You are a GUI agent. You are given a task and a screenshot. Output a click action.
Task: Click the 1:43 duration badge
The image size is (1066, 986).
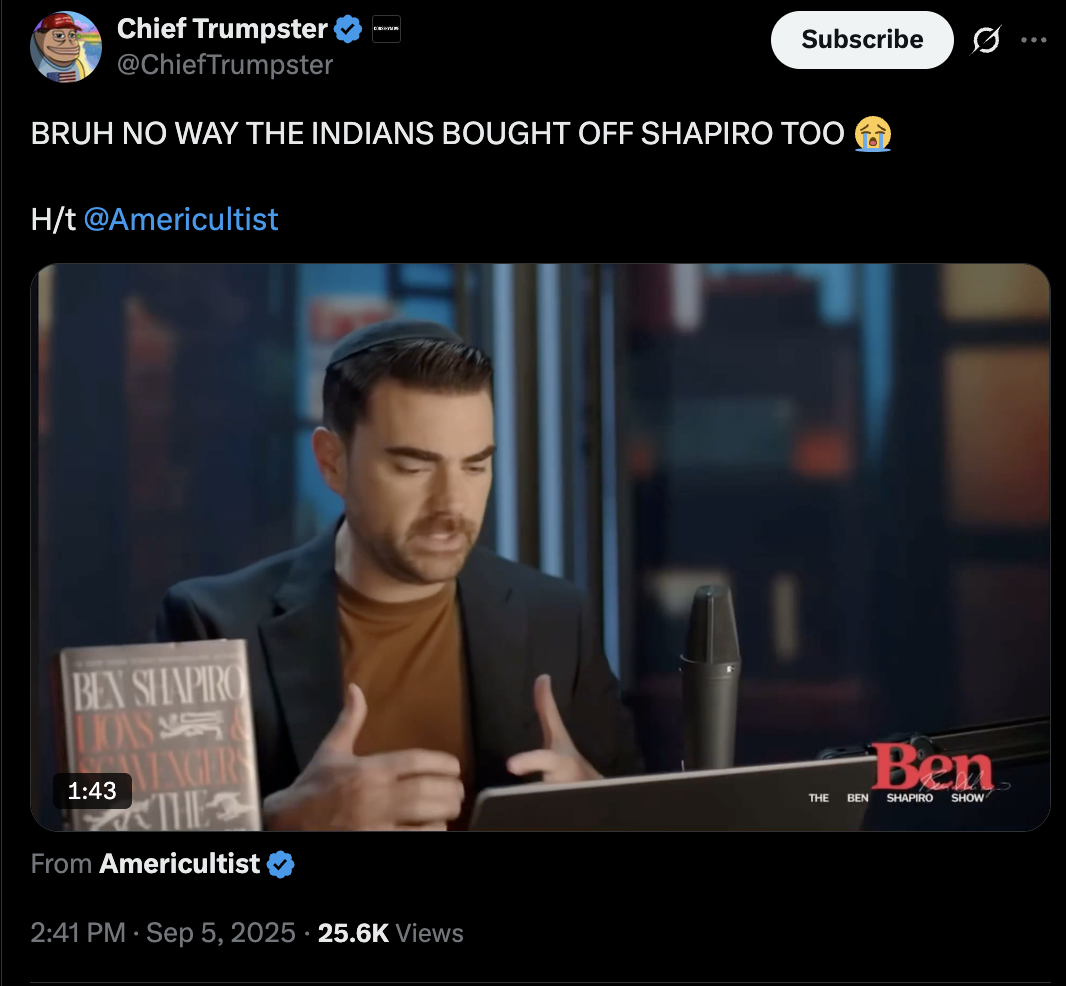pos(92,791)
